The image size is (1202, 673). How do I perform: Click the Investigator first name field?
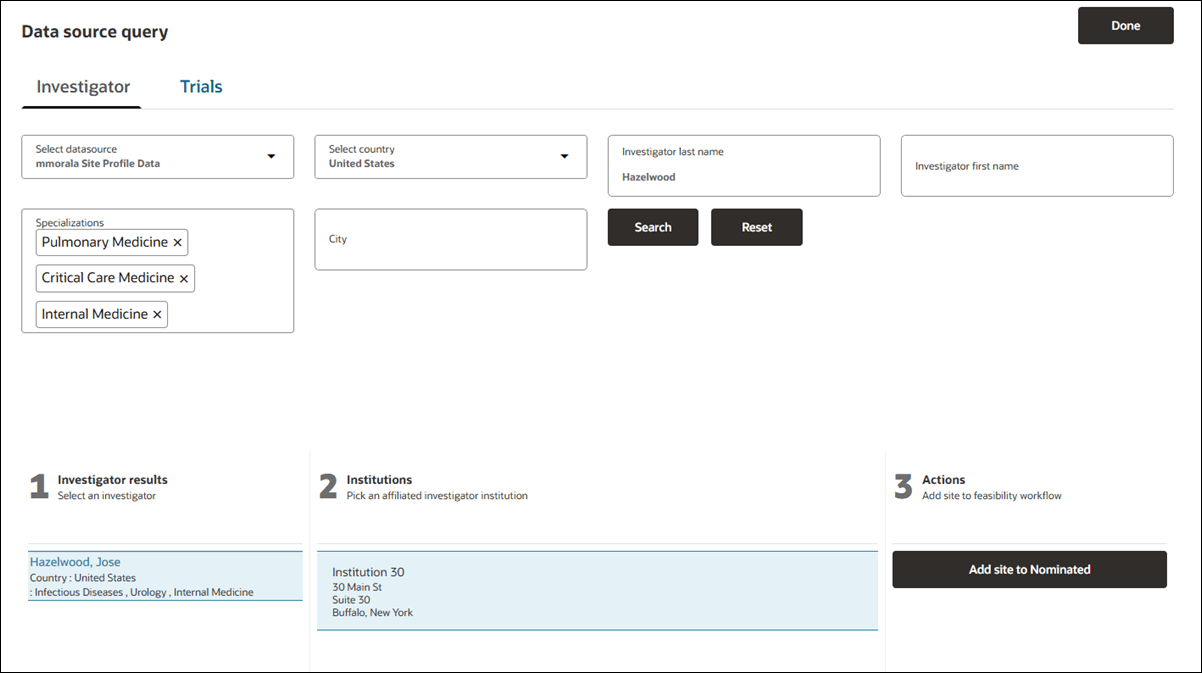coord(1036,165)
